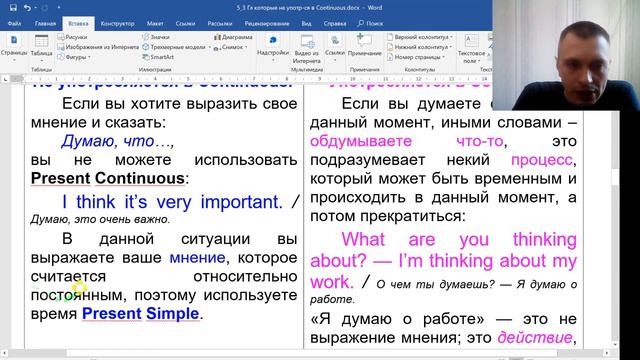
Task: Click the right arrow of horizontal scrollbar
Action: 607,353
